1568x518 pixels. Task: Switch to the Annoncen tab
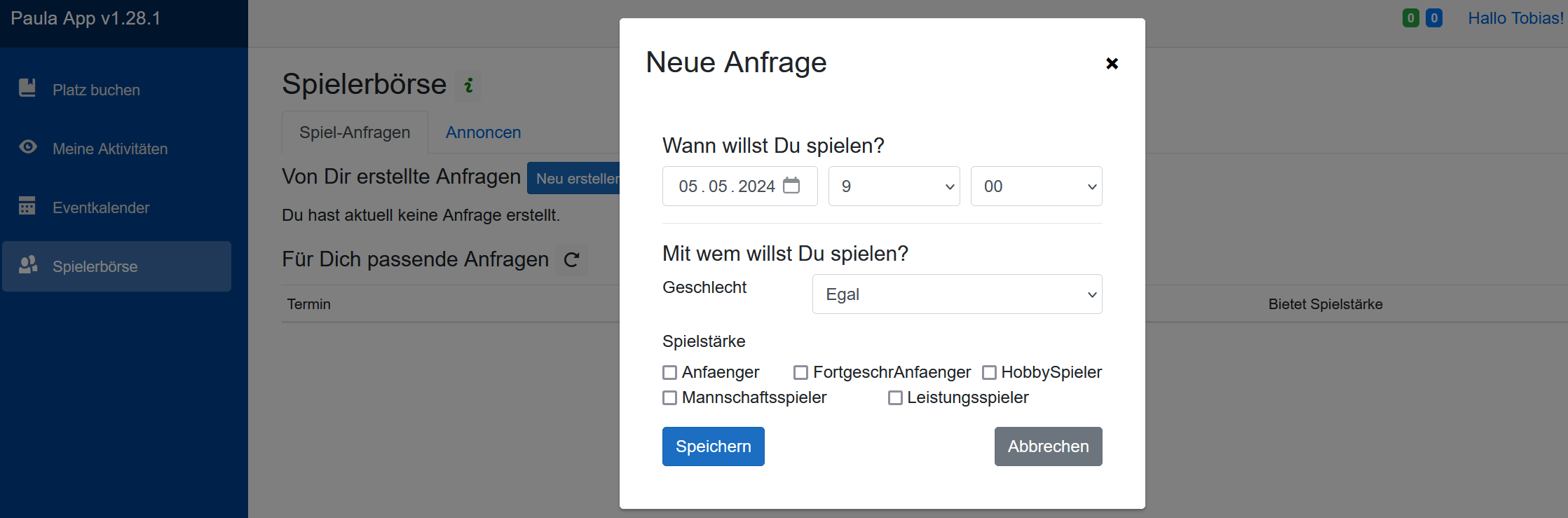click(x=483, y=132)
